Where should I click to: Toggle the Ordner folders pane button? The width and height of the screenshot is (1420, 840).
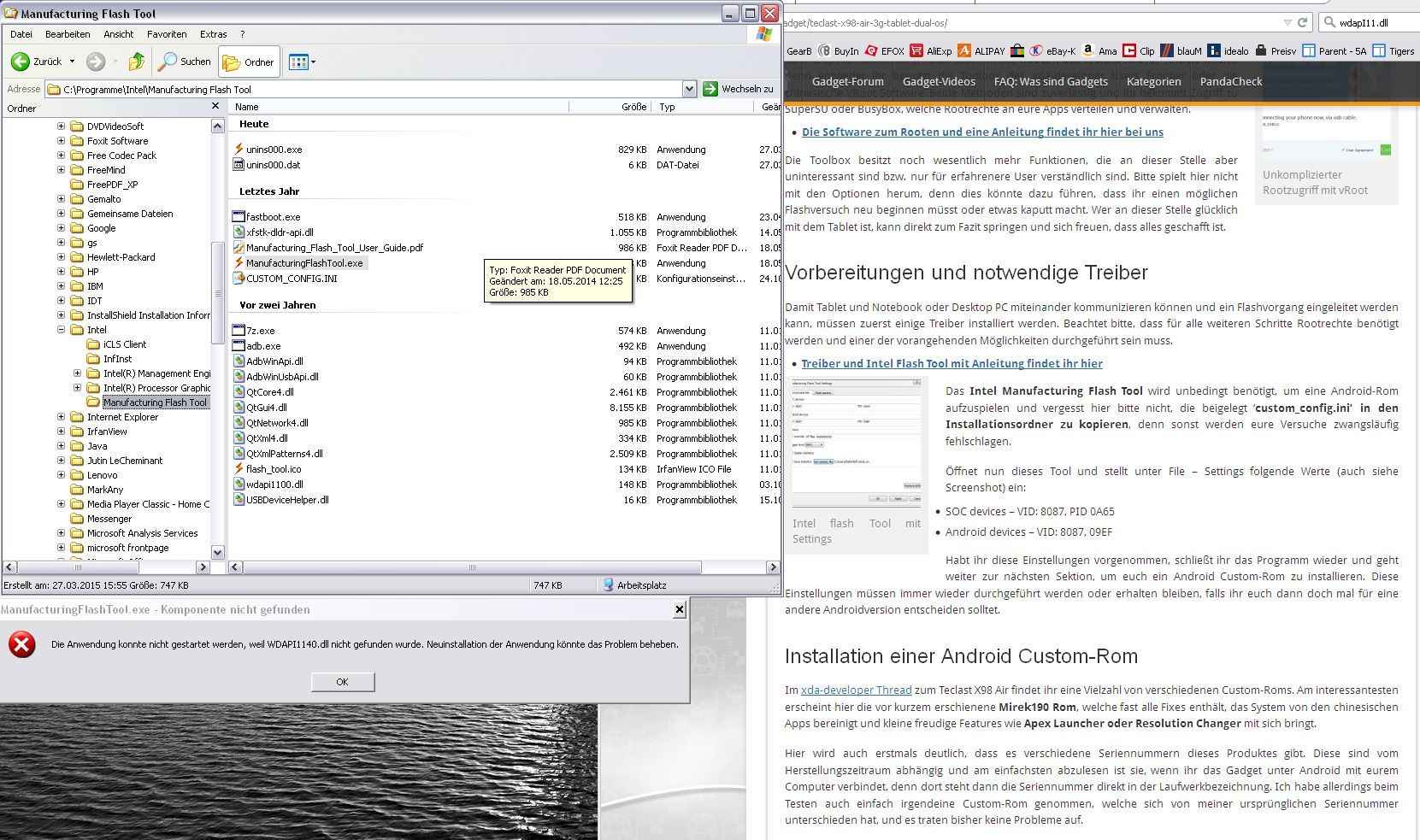coord(249,62)
